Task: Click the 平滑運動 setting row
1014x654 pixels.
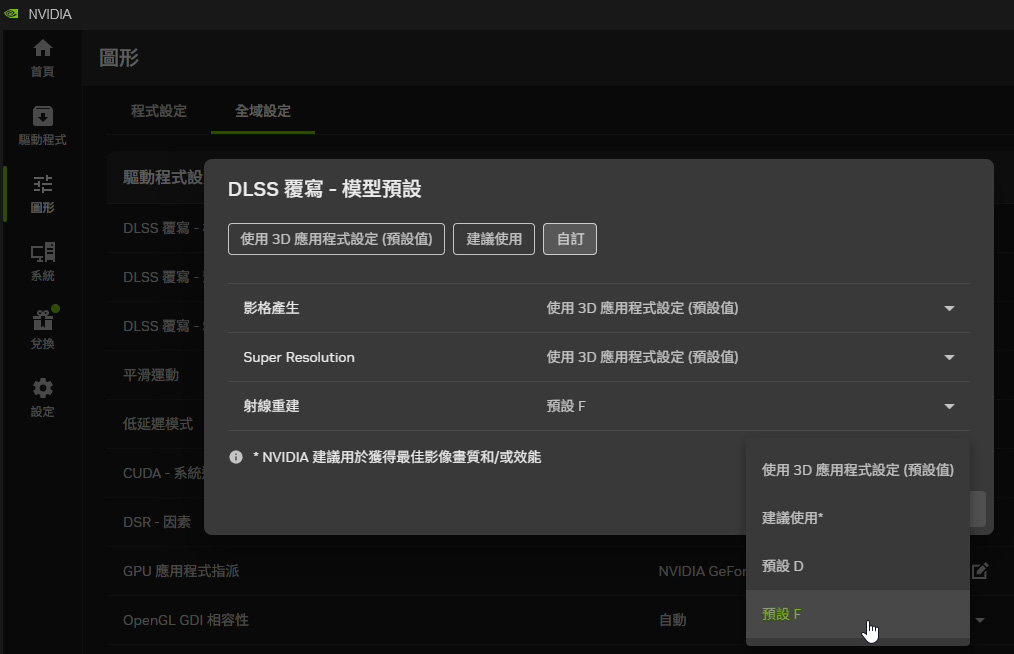Action: (x=151, y=375)
